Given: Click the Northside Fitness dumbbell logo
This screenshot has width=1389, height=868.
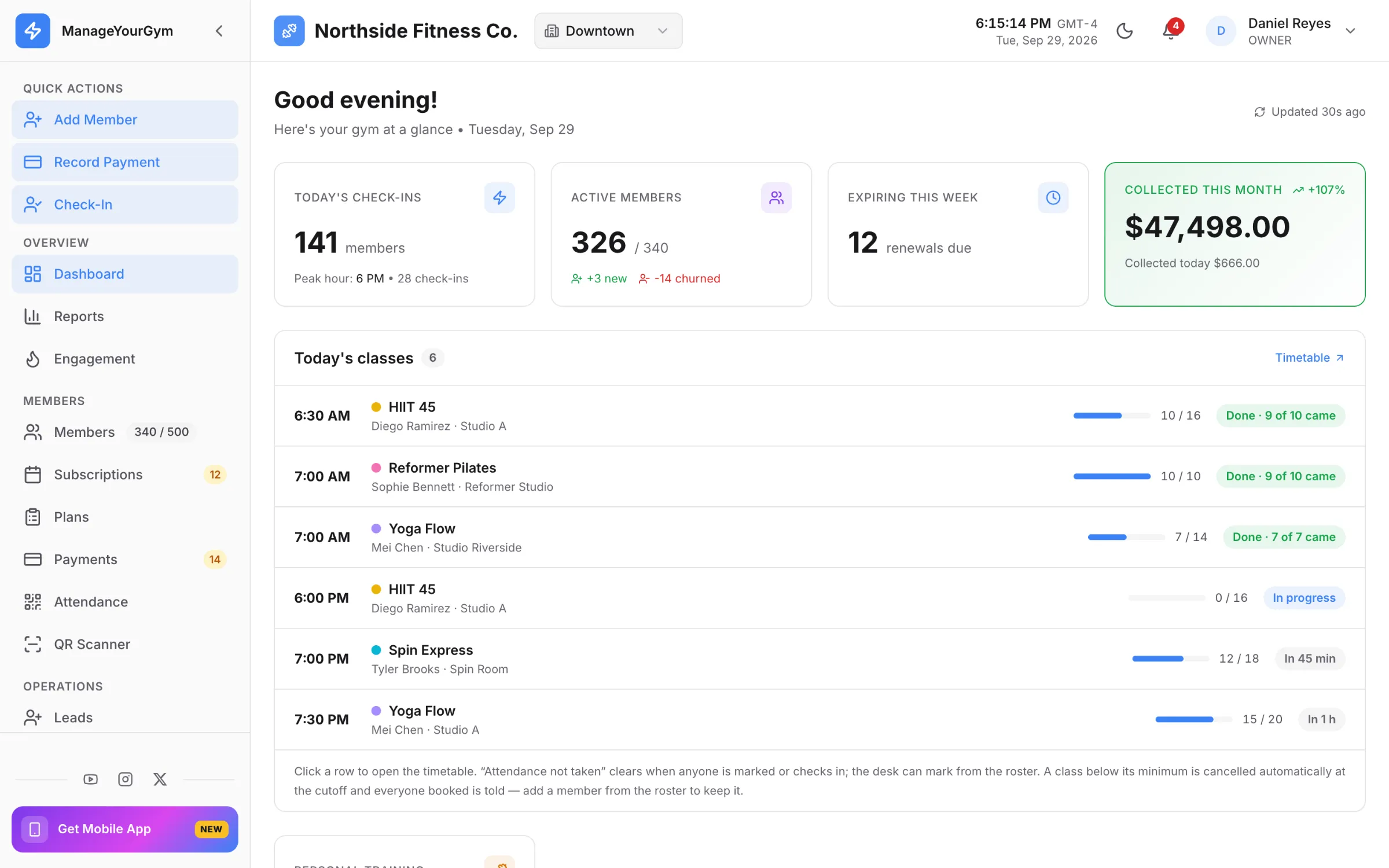Looking at the screenshot, I should pyautogui.click(x=289, y=31).
